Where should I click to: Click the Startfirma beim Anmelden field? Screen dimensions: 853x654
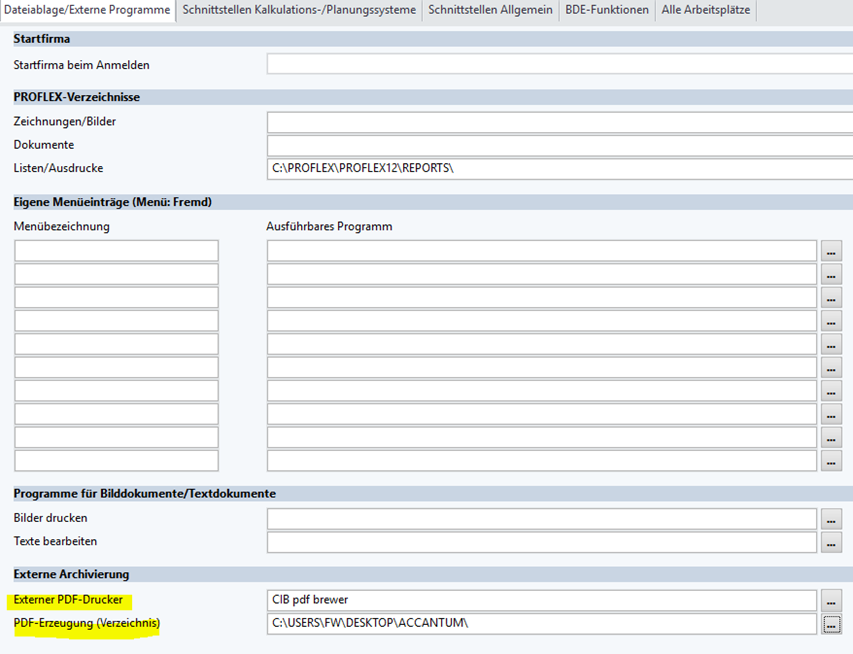[558, 64]
